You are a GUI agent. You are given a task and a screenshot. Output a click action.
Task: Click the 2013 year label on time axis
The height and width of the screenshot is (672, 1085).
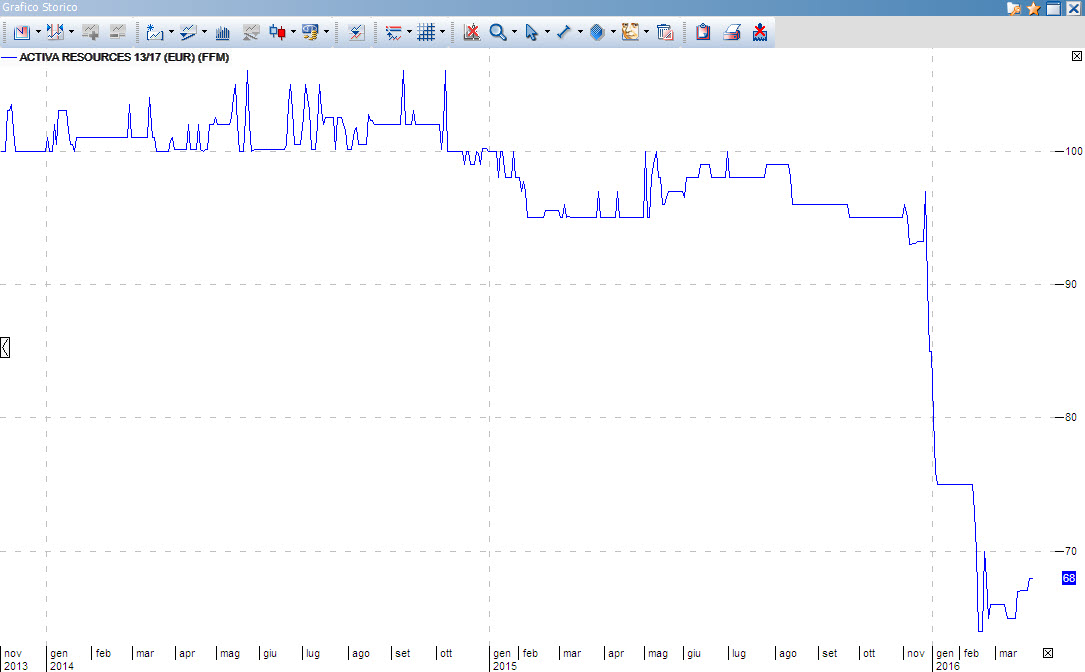[16, 666]
